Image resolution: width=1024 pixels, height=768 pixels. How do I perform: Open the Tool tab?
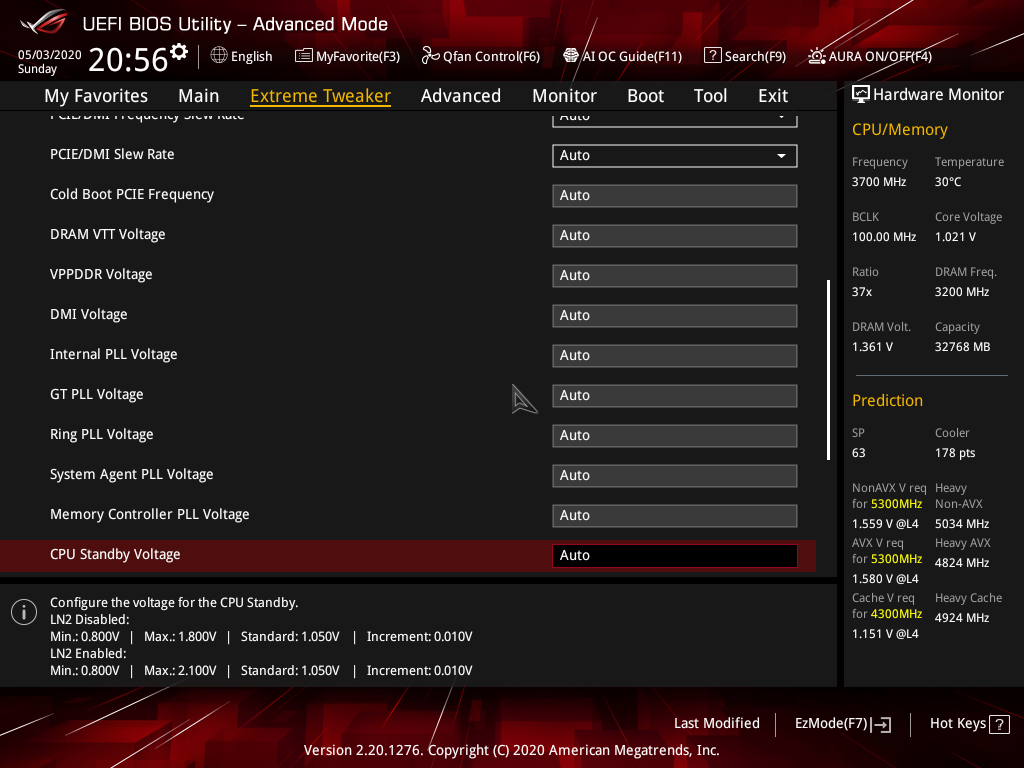click(x=710, y=96)
